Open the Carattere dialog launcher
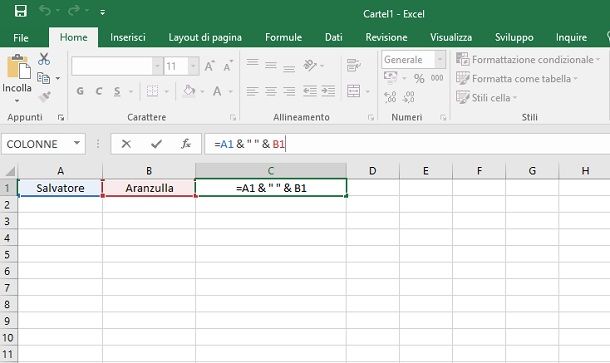 click(x=233, y=117)
